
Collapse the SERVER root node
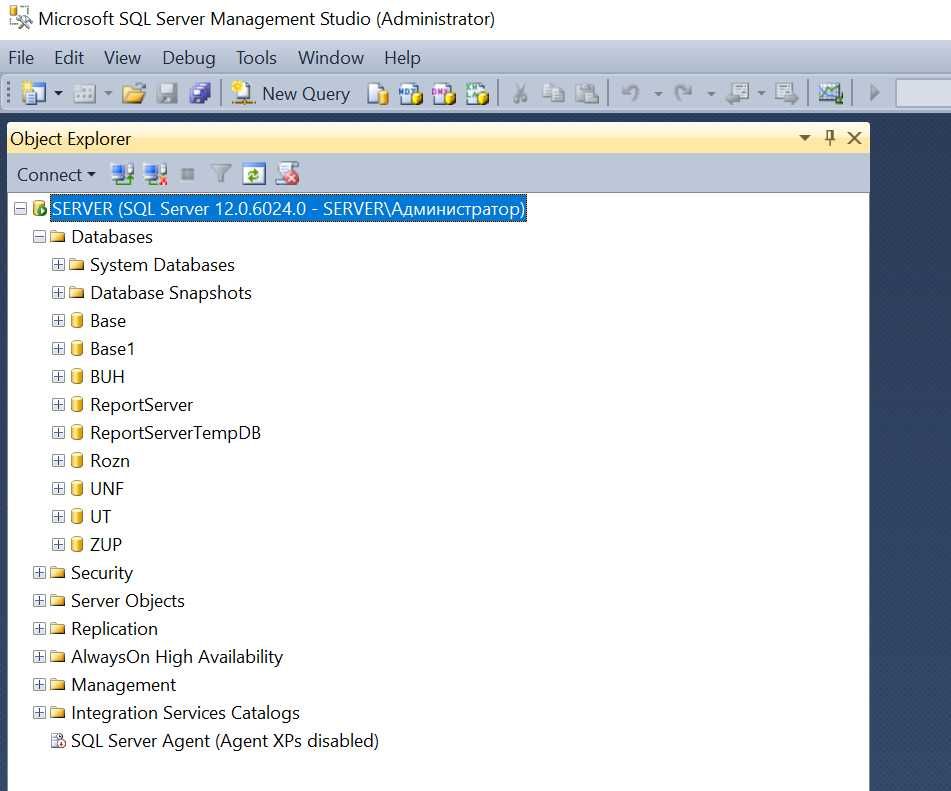[20, 209]
